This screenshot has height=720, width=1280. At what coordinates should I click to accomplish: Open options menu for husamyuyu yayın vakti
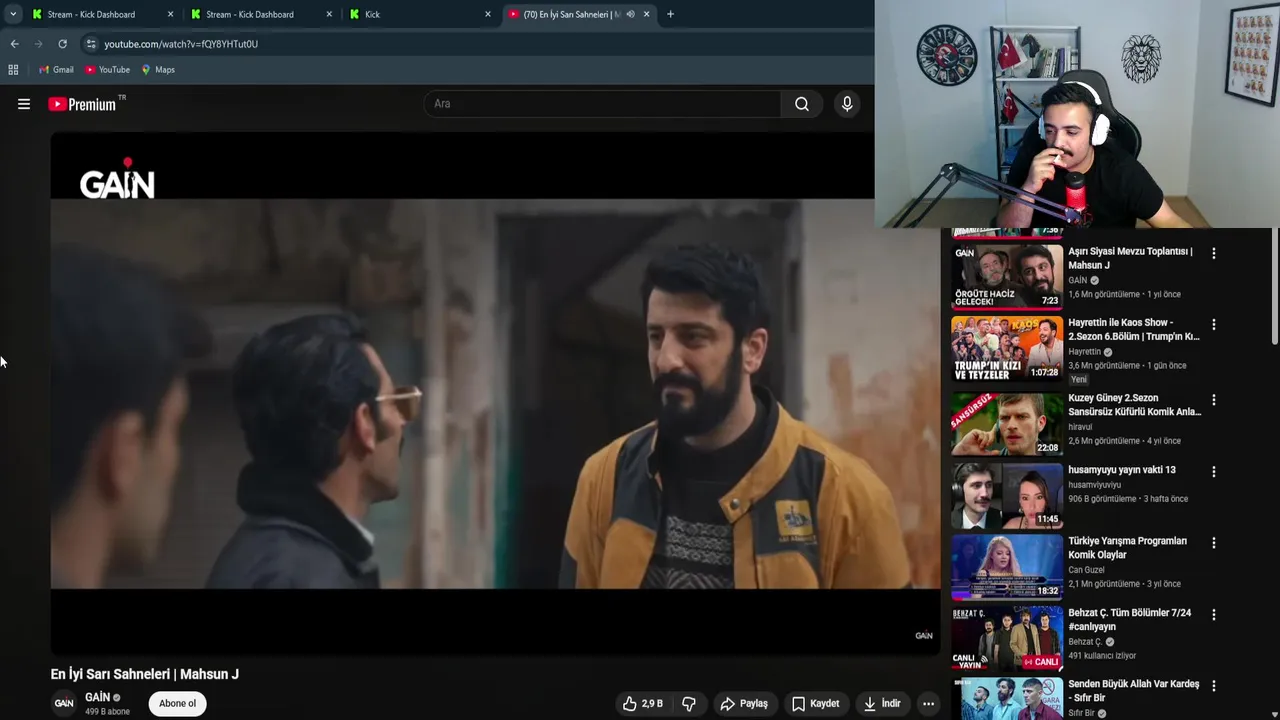[1214, 472]
